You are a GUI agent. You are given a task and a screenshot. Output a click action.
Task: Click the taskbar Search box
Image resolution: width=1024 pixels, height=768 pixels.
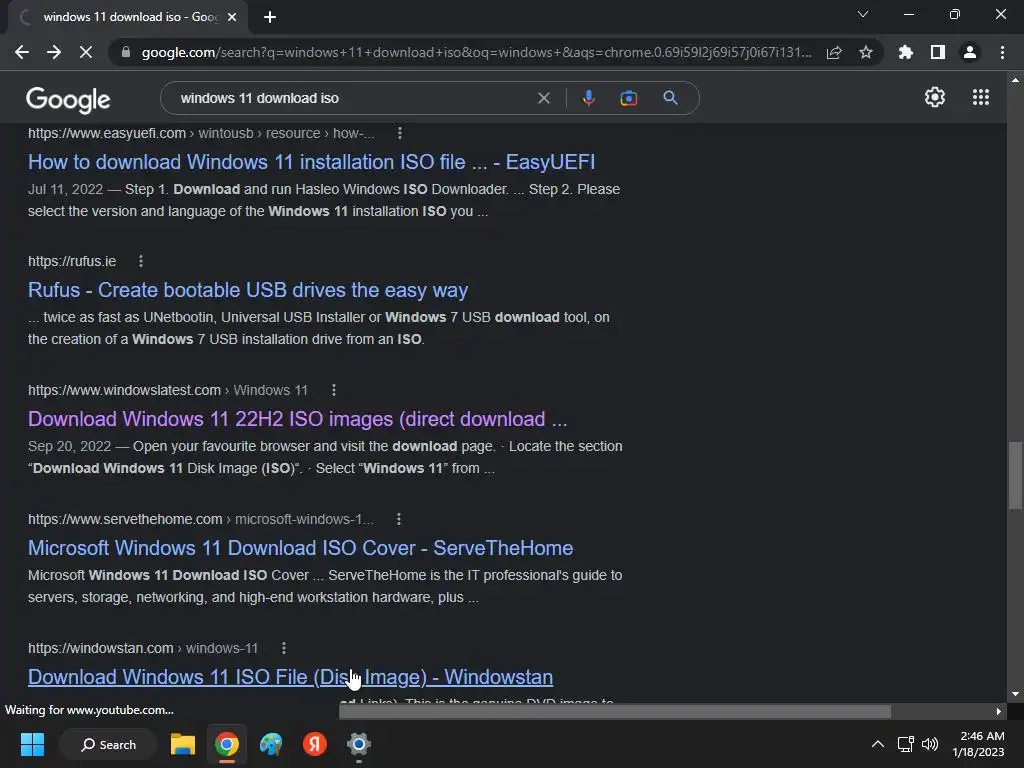tap(108, 744)
